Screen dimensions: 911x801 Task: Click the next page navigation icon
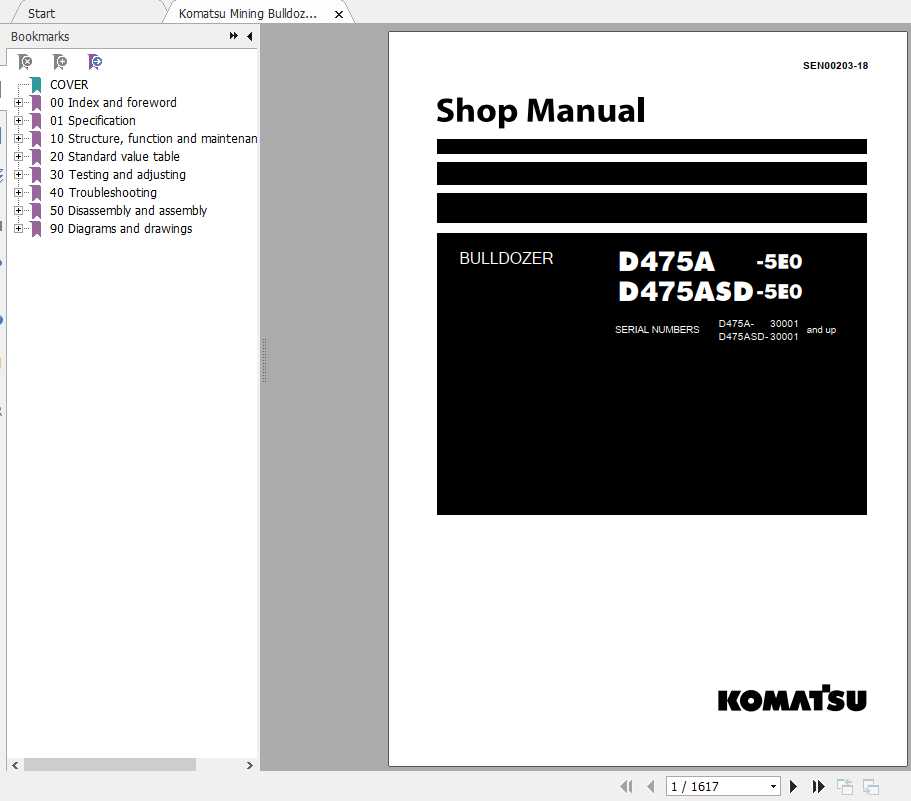[793, 786]
